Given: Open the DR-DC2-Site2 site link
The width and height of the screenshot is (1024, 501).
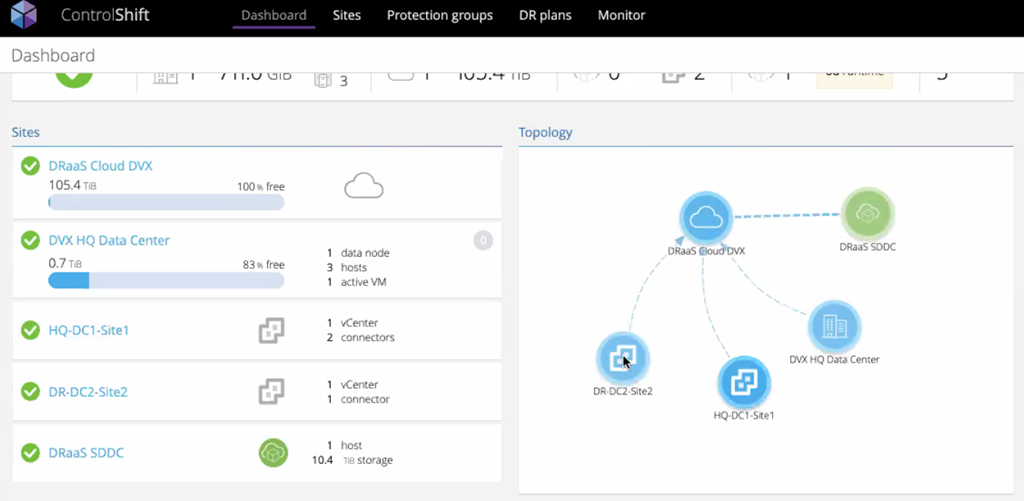Looking at the screenshot, I should (88, 392).
